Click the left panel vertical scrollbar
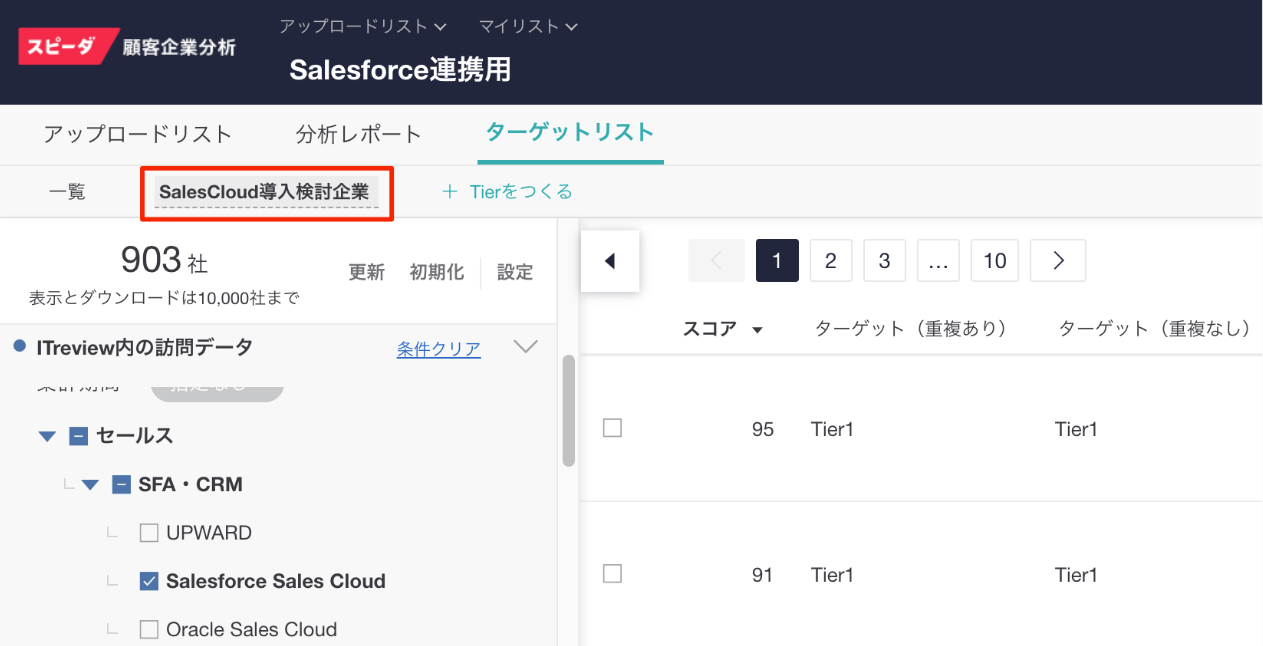 pos(568,410)
